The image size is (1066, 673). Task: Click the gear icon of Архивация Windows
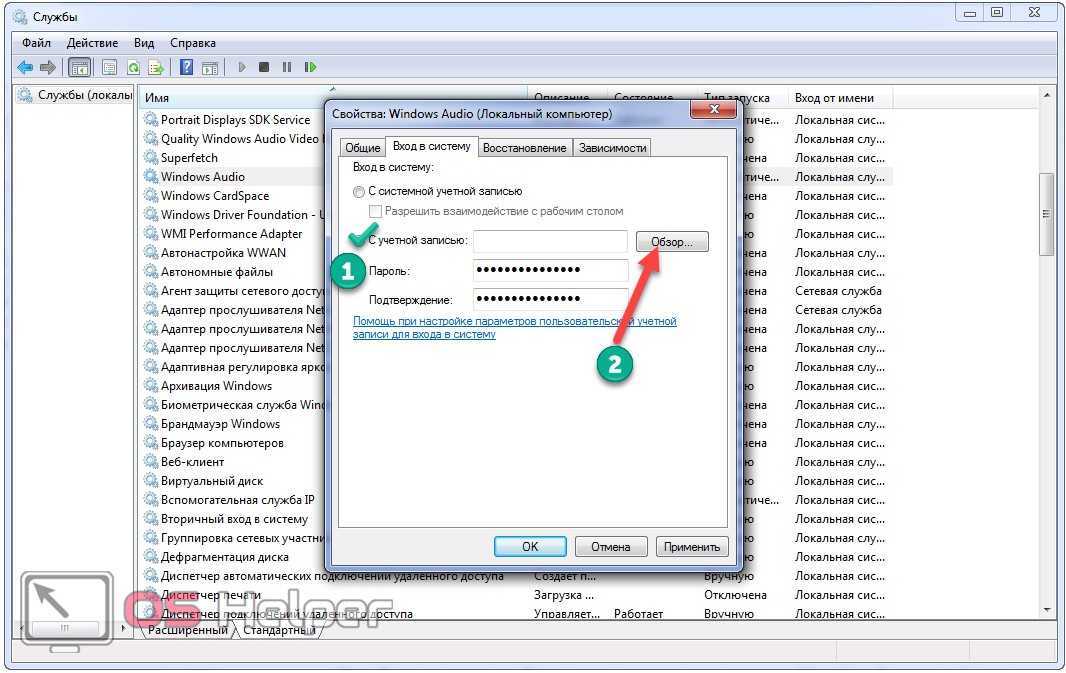point(151,386)
